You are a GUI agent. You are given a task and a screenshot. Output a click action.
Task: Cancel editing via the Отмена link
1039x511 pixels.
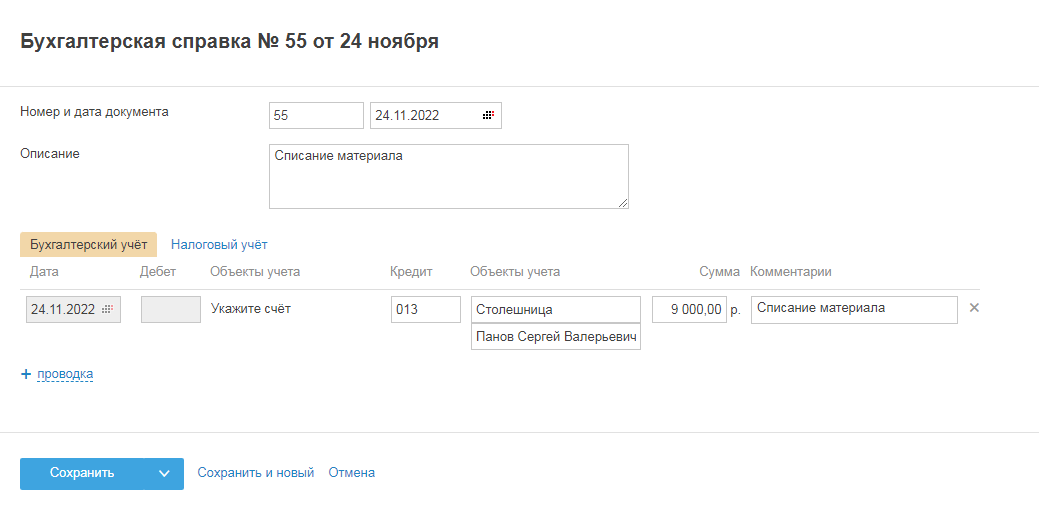(352, 473)
